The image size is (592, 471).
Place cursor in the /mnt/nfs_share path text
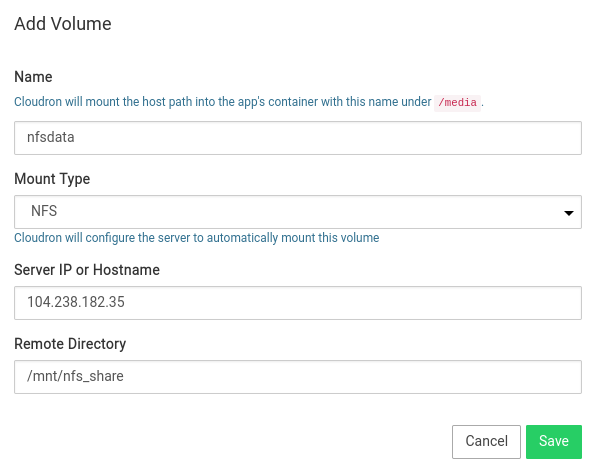point(75,376)
